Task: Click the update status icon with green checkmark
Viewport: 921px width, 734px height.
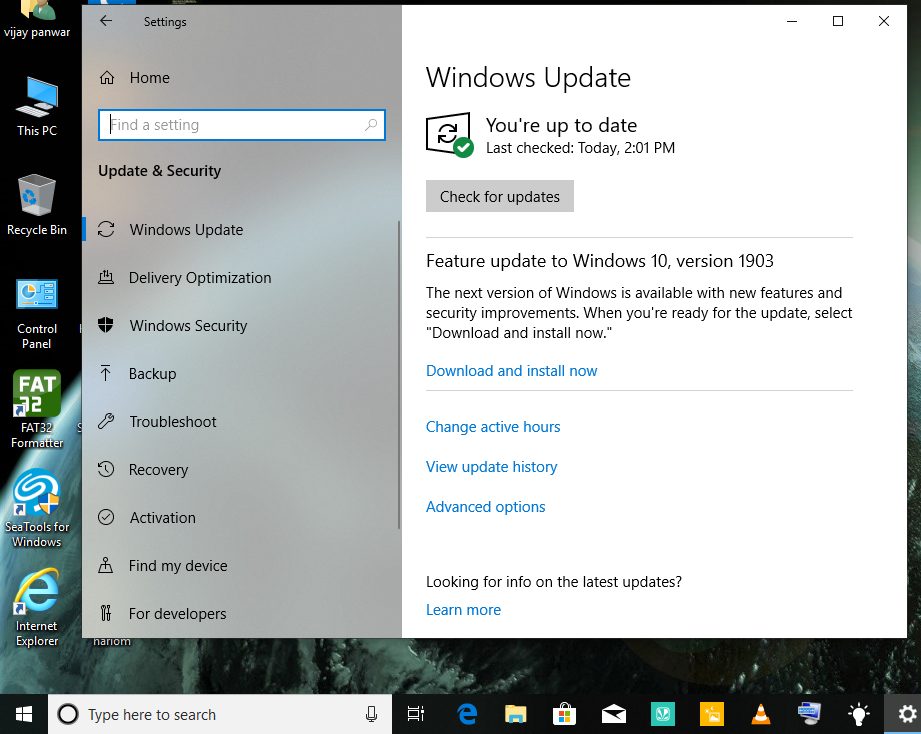Action: (x=449, y=135)
